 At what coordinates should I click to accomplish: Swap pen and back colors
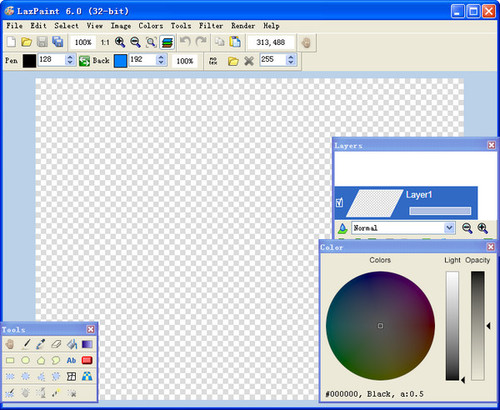point(84,61)
